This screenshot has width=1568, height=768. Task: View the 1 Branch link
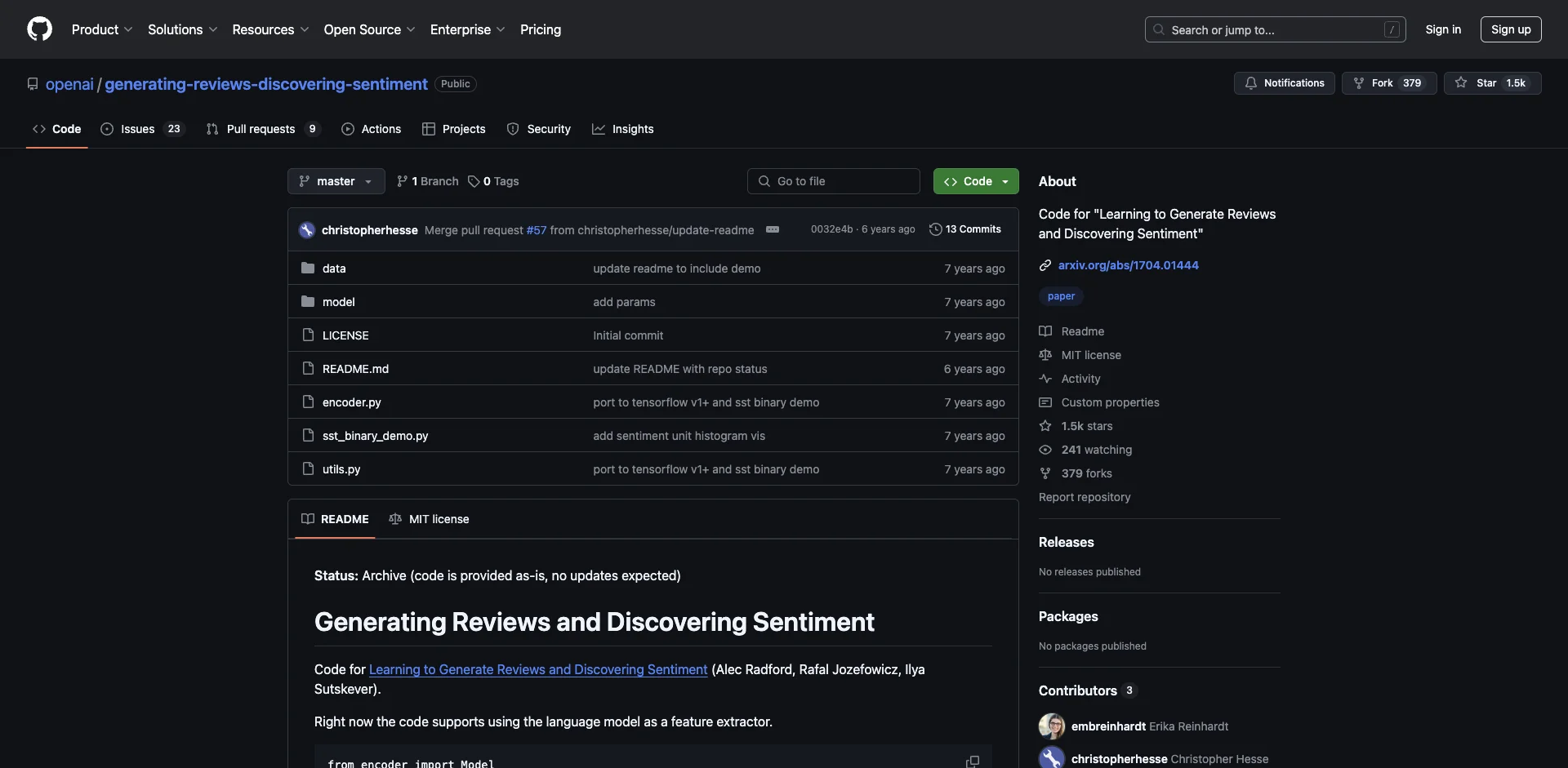coord(428,181)
